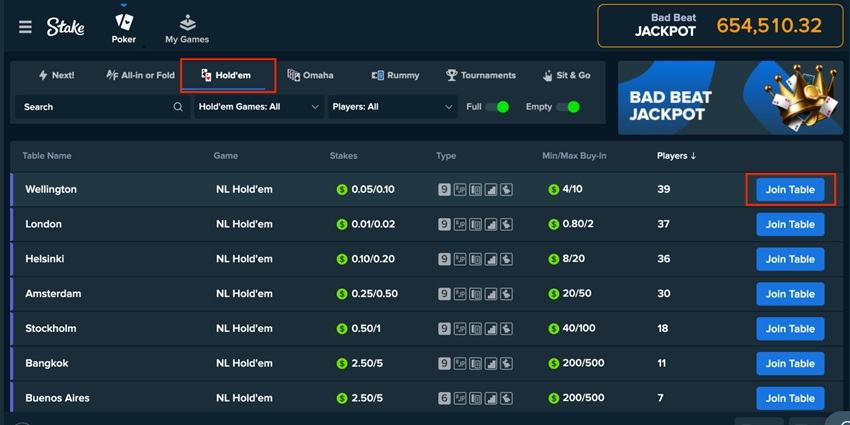Sort by Table Name column header
The image size is (850, 425).
point(47,156)
